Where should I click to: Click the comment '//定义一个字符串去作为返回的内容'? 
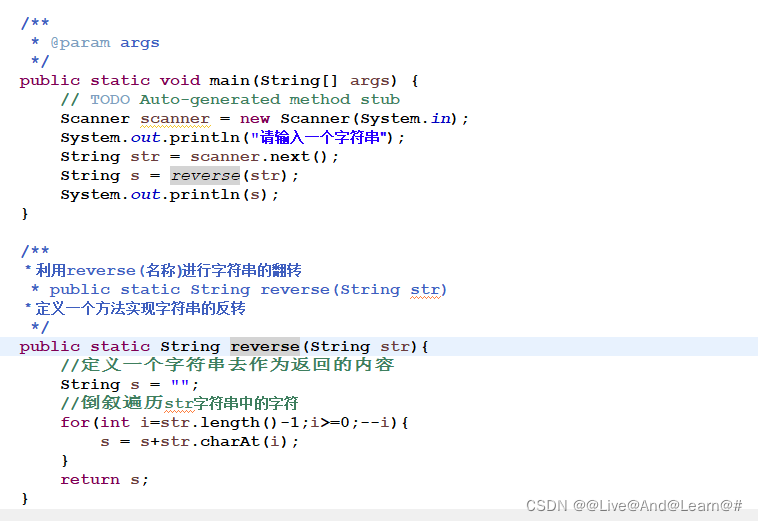click(x=228, y=364)
